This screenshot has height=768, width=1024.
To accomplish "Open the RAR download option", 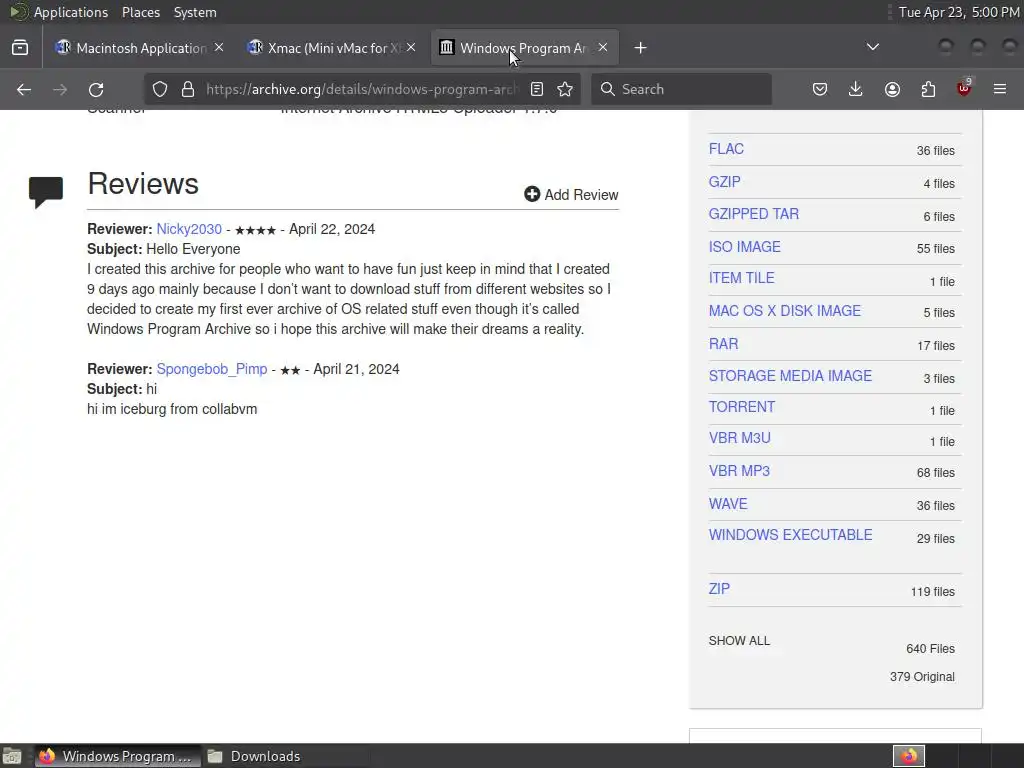I will pos(723,344).
